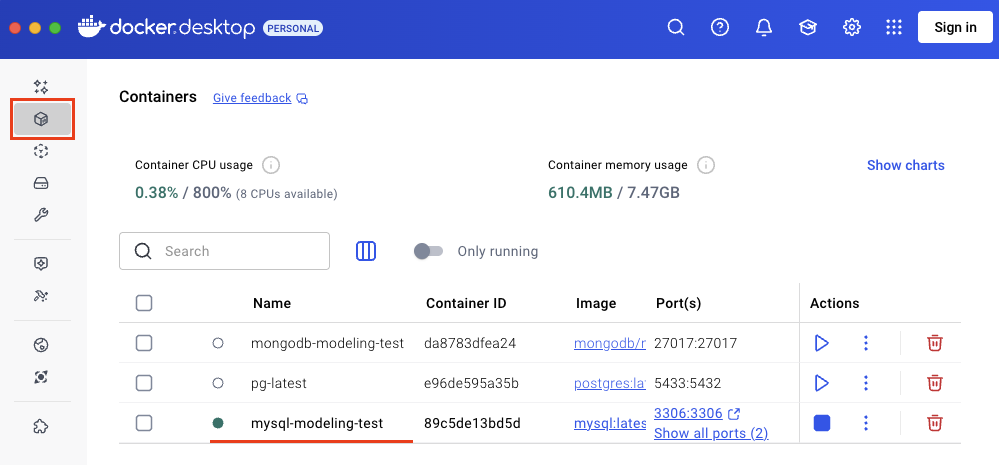Delete the pg-latest container
999x465 pixels.
(935, 383)
